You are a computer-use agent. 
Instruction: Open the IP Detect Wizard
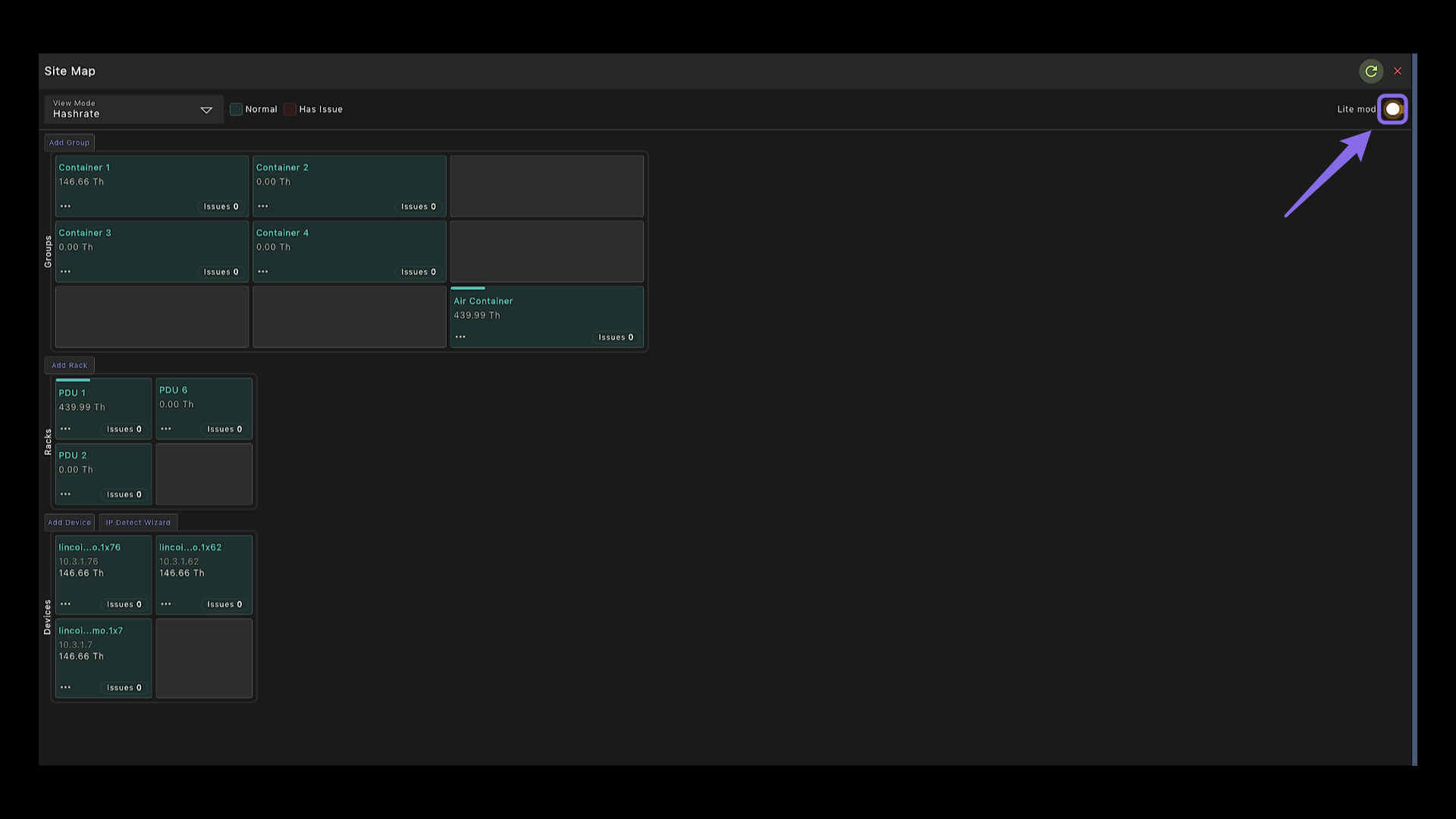click(x=138, y=522)
